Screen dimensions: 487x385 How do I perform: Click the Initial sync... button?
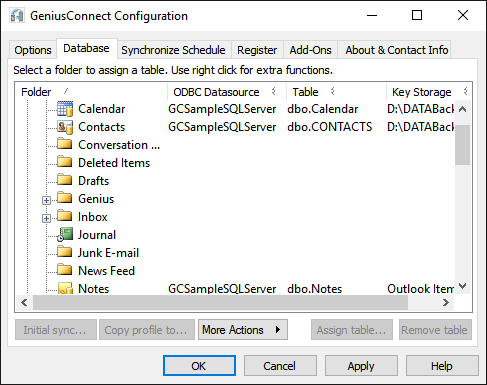click(56, 330)
